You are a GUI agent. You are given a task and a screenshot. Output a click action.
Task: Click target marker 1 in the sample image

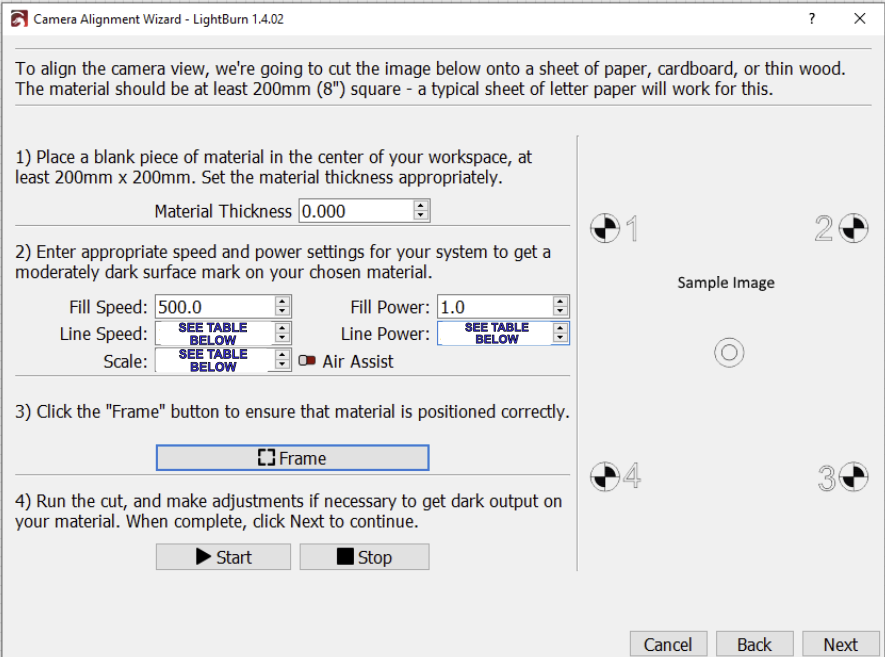pos(605,229)
